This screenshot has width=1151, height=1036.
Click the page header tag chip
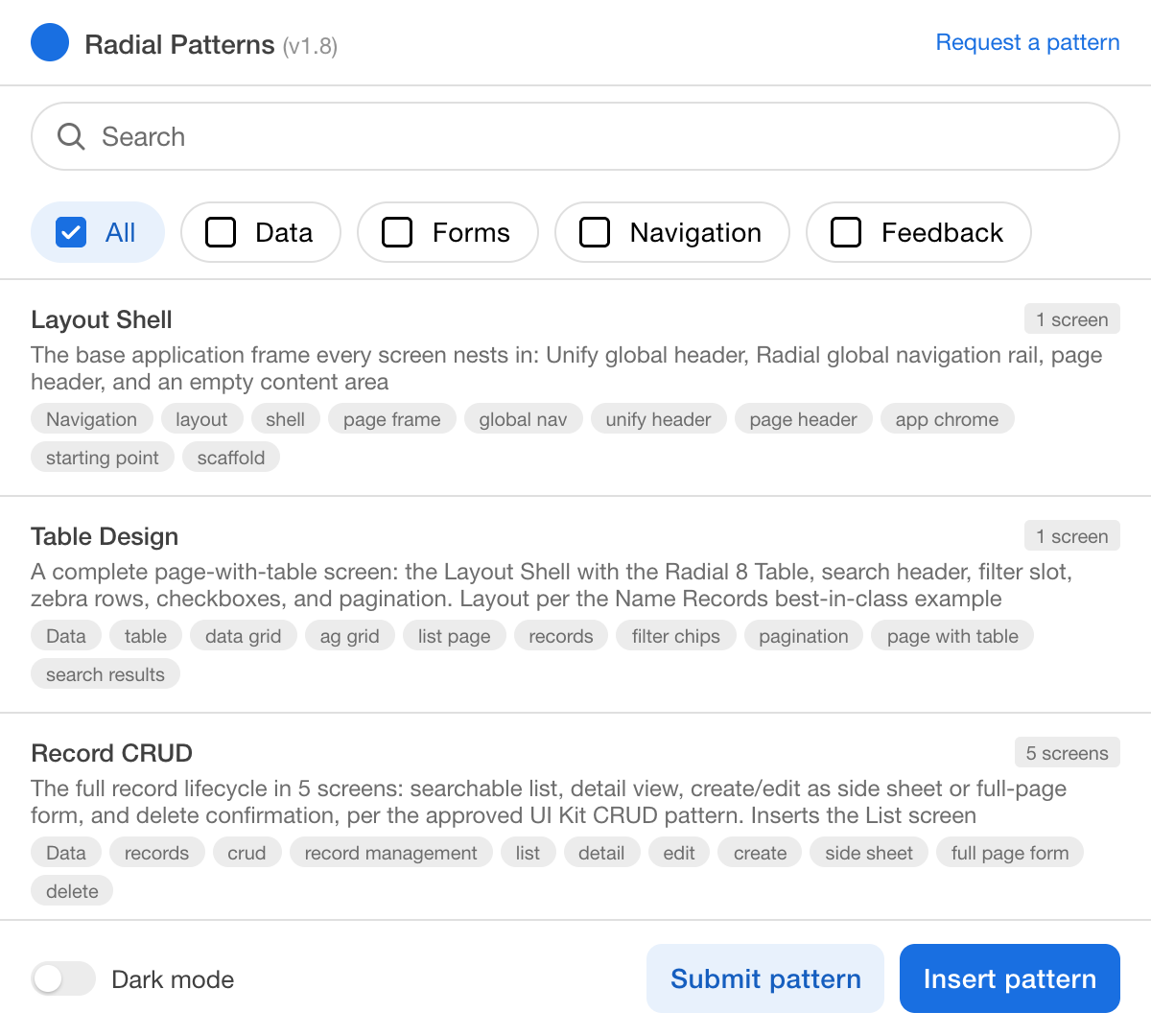804,419
